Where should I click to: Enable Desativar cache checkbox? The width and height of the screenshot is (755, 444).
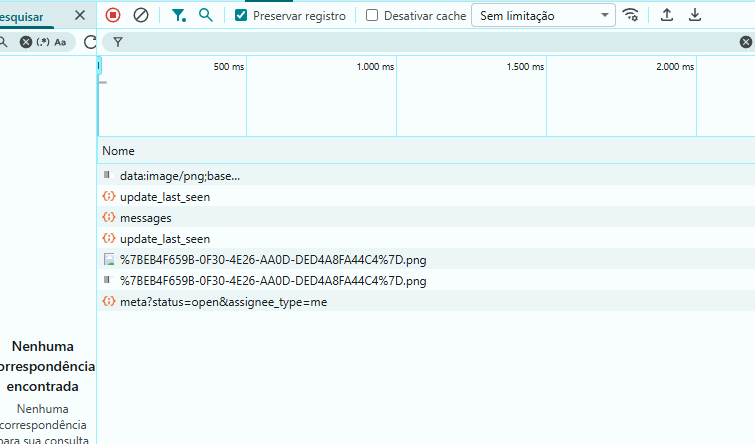click(x=372, y=15)
